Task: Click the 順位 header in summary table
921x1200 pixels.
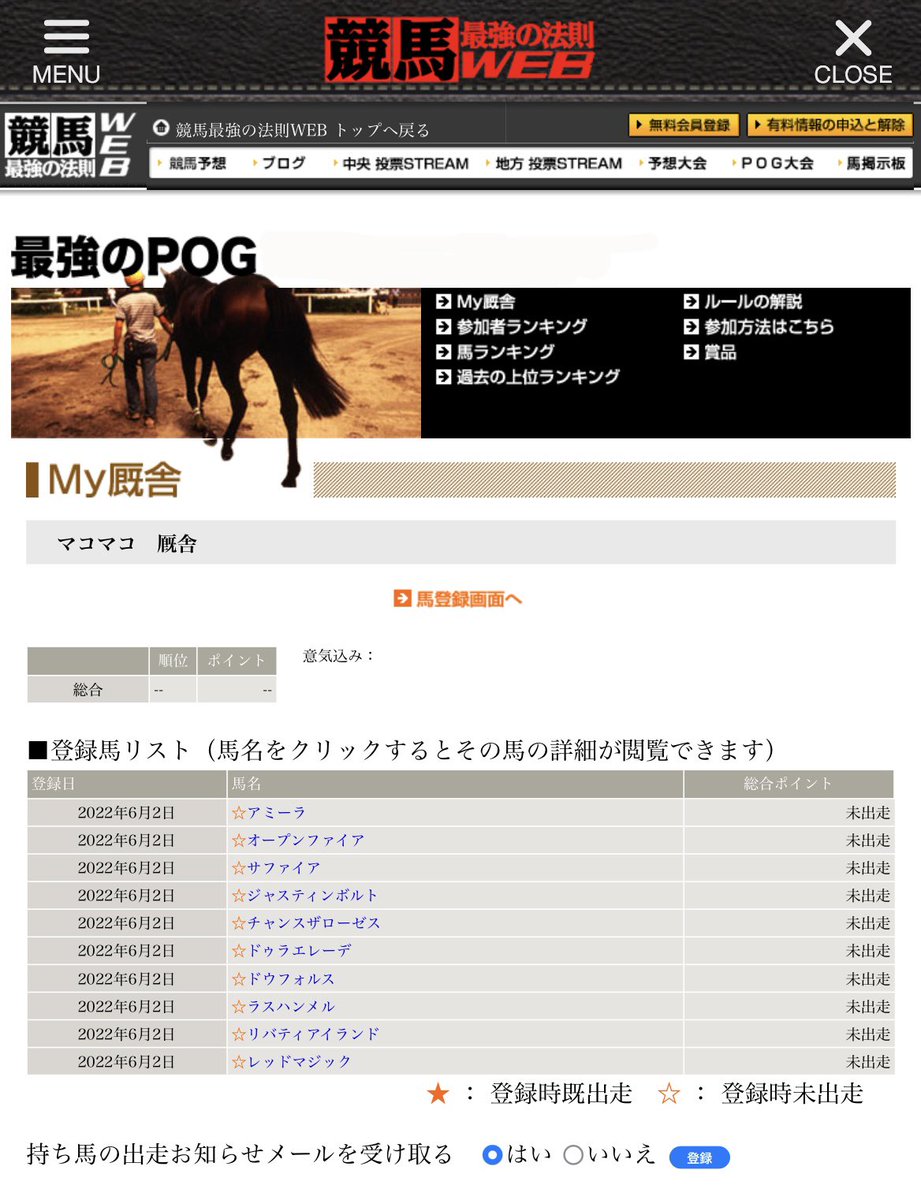Action: (173, 661)
